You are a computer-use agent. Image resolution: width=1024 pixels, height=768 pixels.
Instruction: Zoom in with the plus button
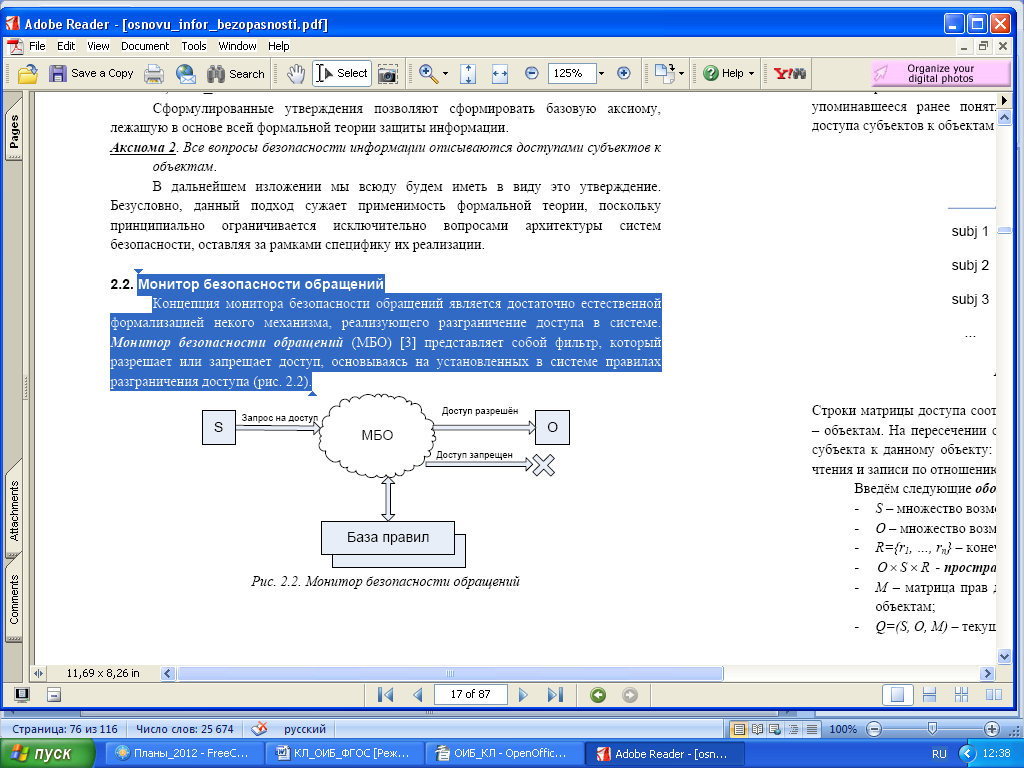pos(624,73)
